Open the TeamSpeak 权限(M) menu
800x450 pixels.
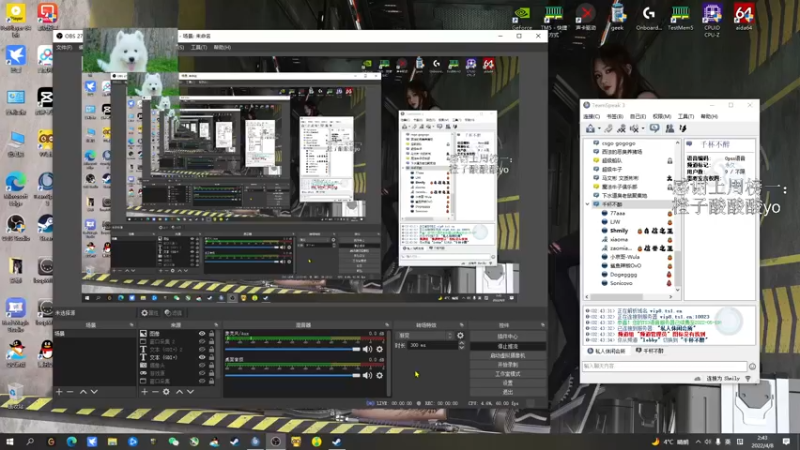(x=661, y=117)
